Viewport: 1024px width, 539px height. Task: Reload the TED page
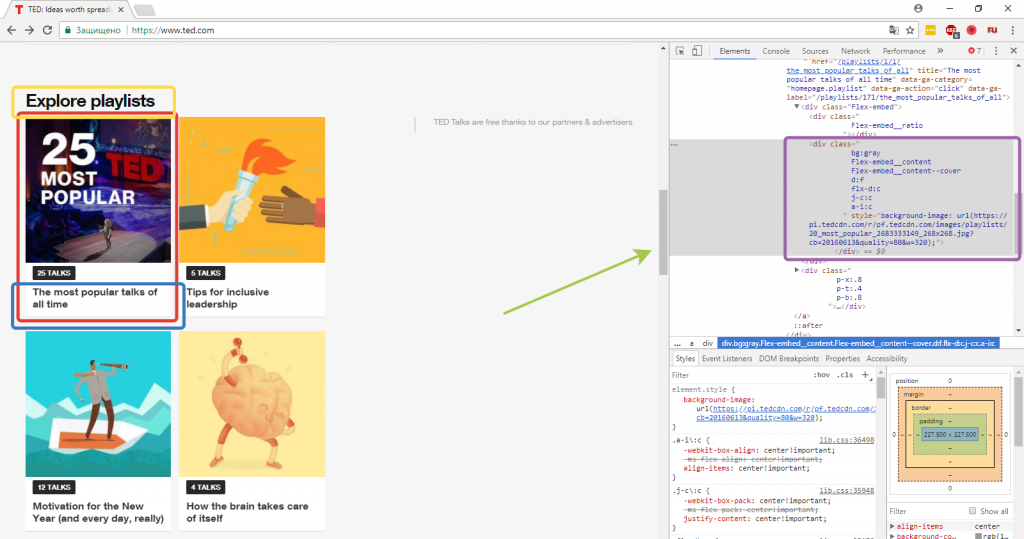pos(47,30)
